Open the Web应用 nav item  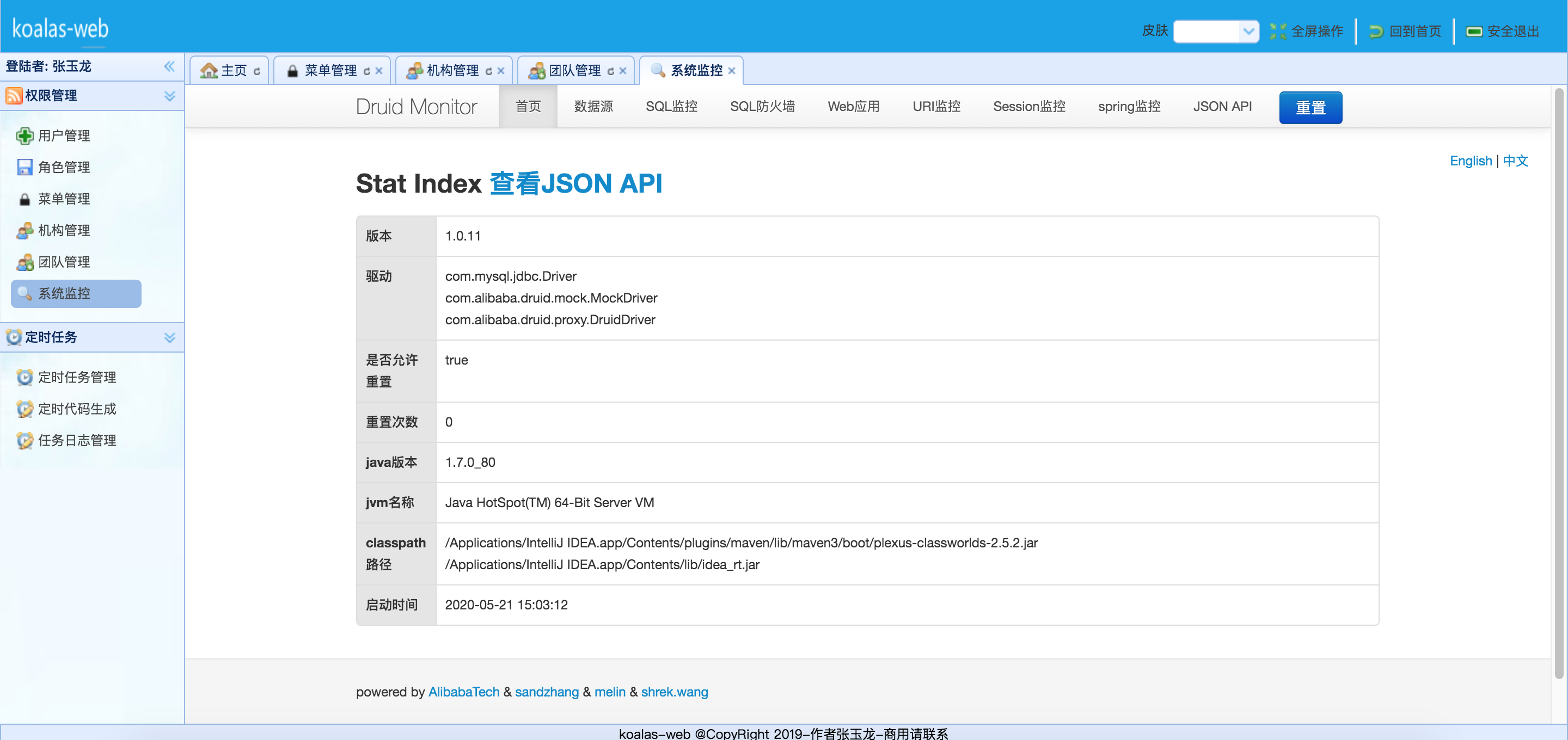[x=853, y=107]
